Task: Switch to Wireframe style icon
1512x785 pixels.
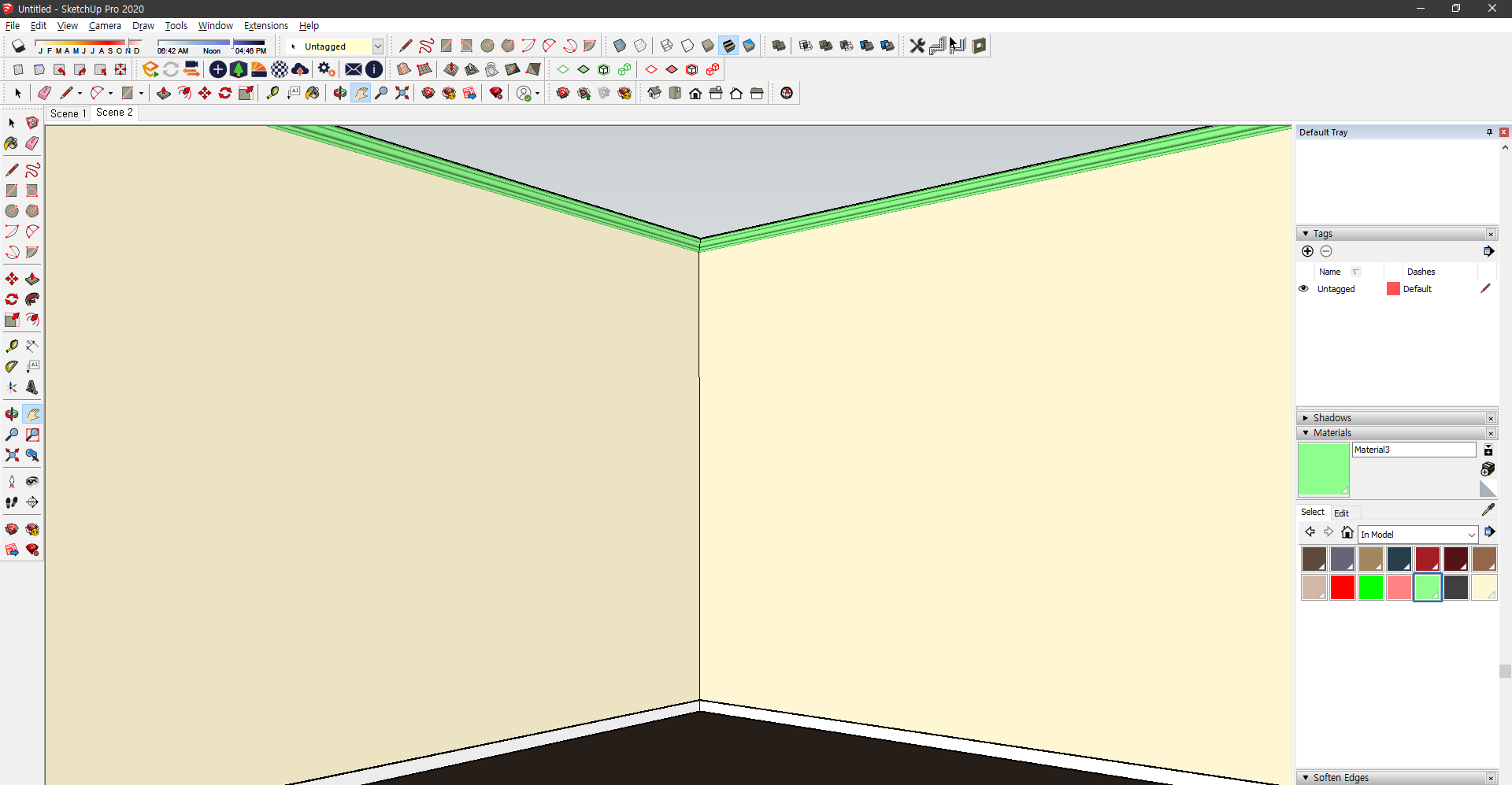Action: (667, 46)
